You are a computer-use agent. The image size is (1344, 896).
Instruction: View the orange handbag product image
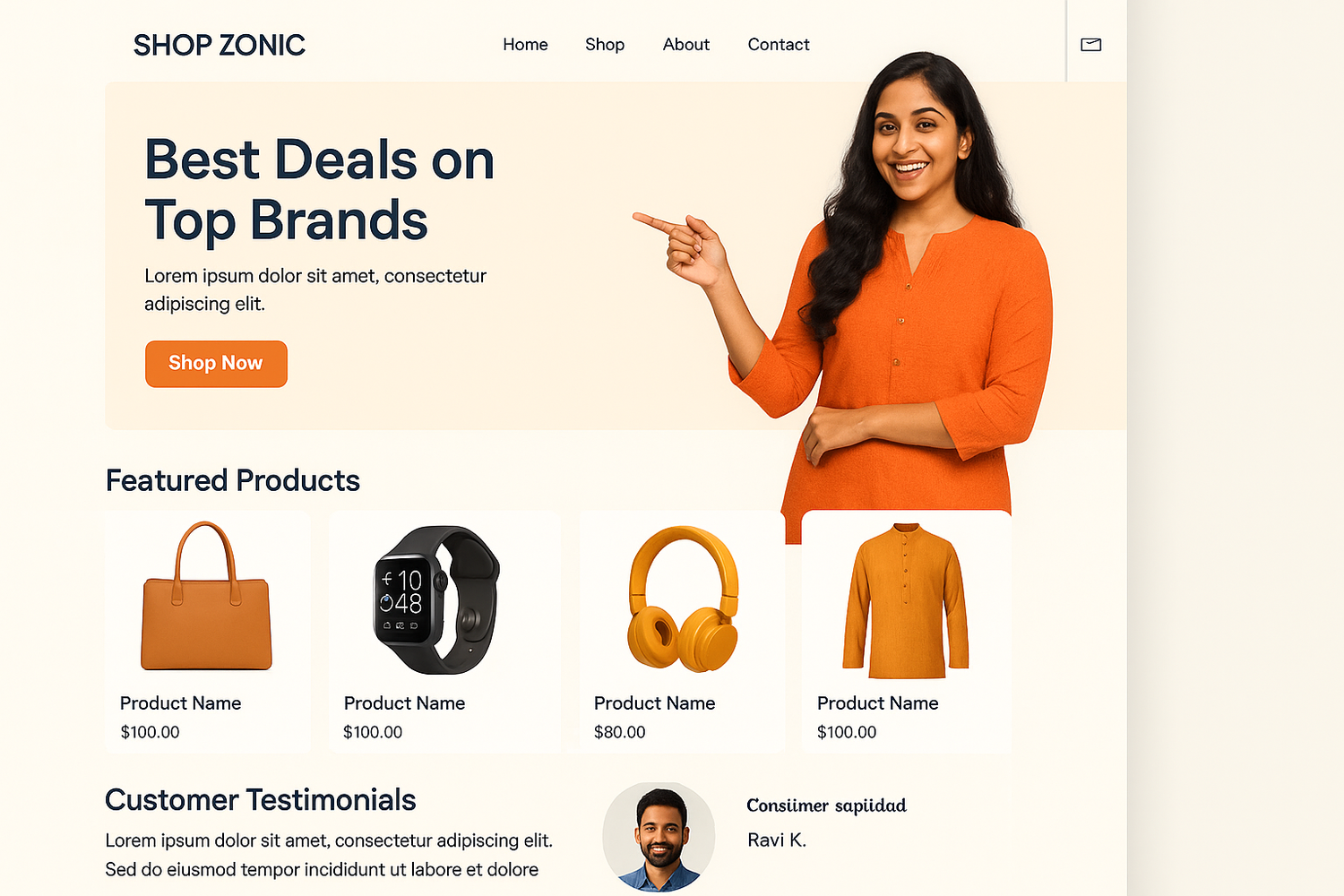coord(206,596)
